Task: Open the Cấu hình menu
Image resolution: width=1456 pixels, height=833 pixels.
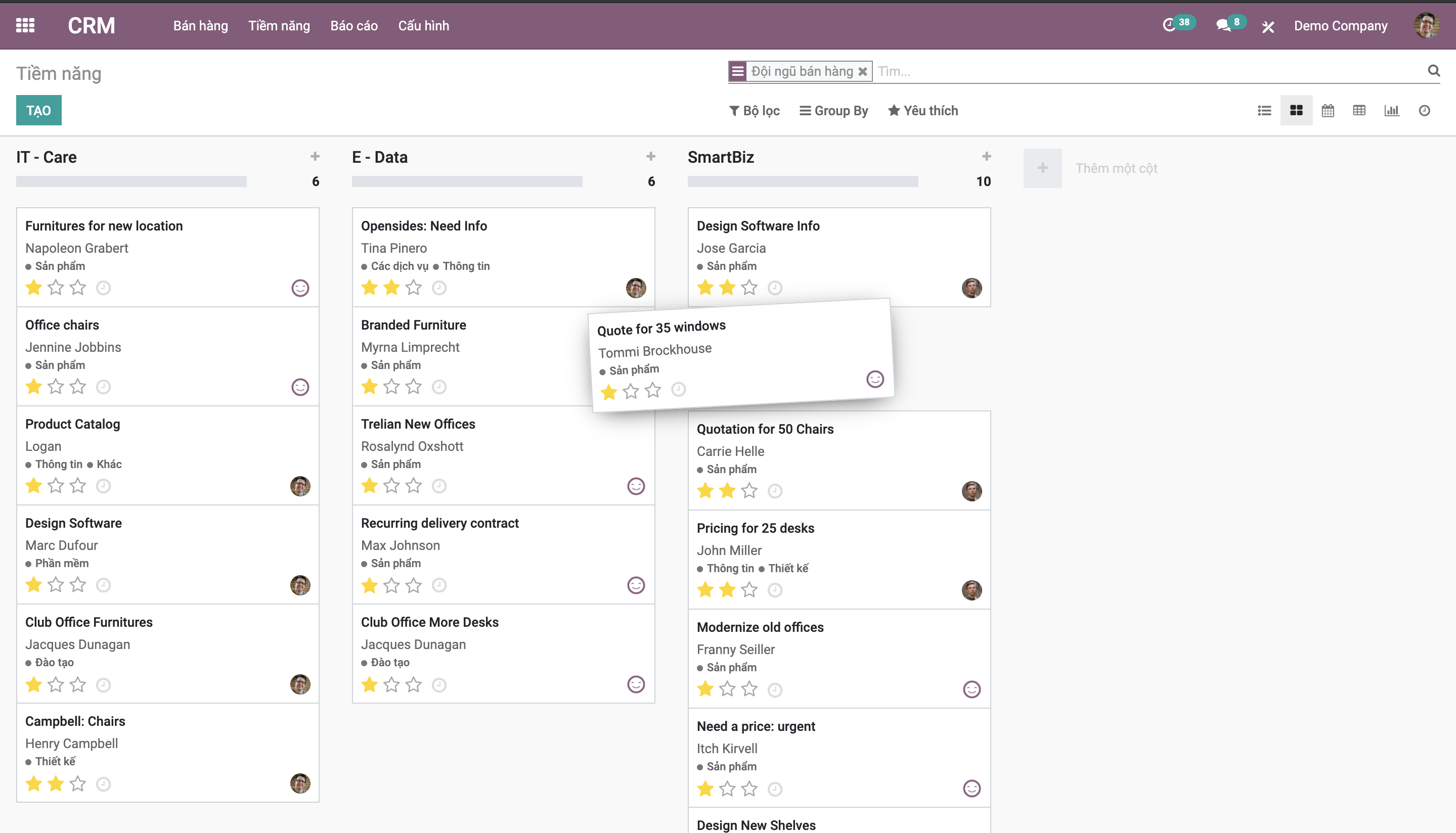Action: click(423, 26)
